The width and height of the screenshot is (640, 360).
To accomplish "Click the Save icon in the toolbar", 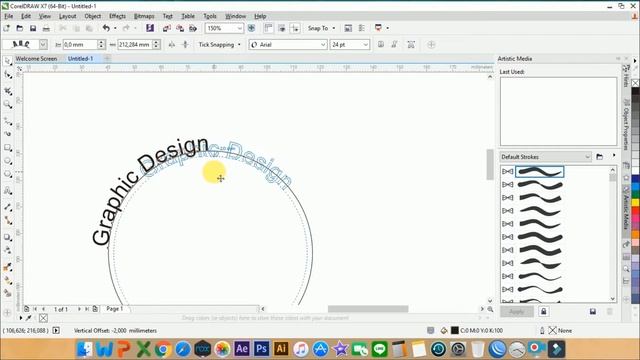I will [x=33, y=28].
